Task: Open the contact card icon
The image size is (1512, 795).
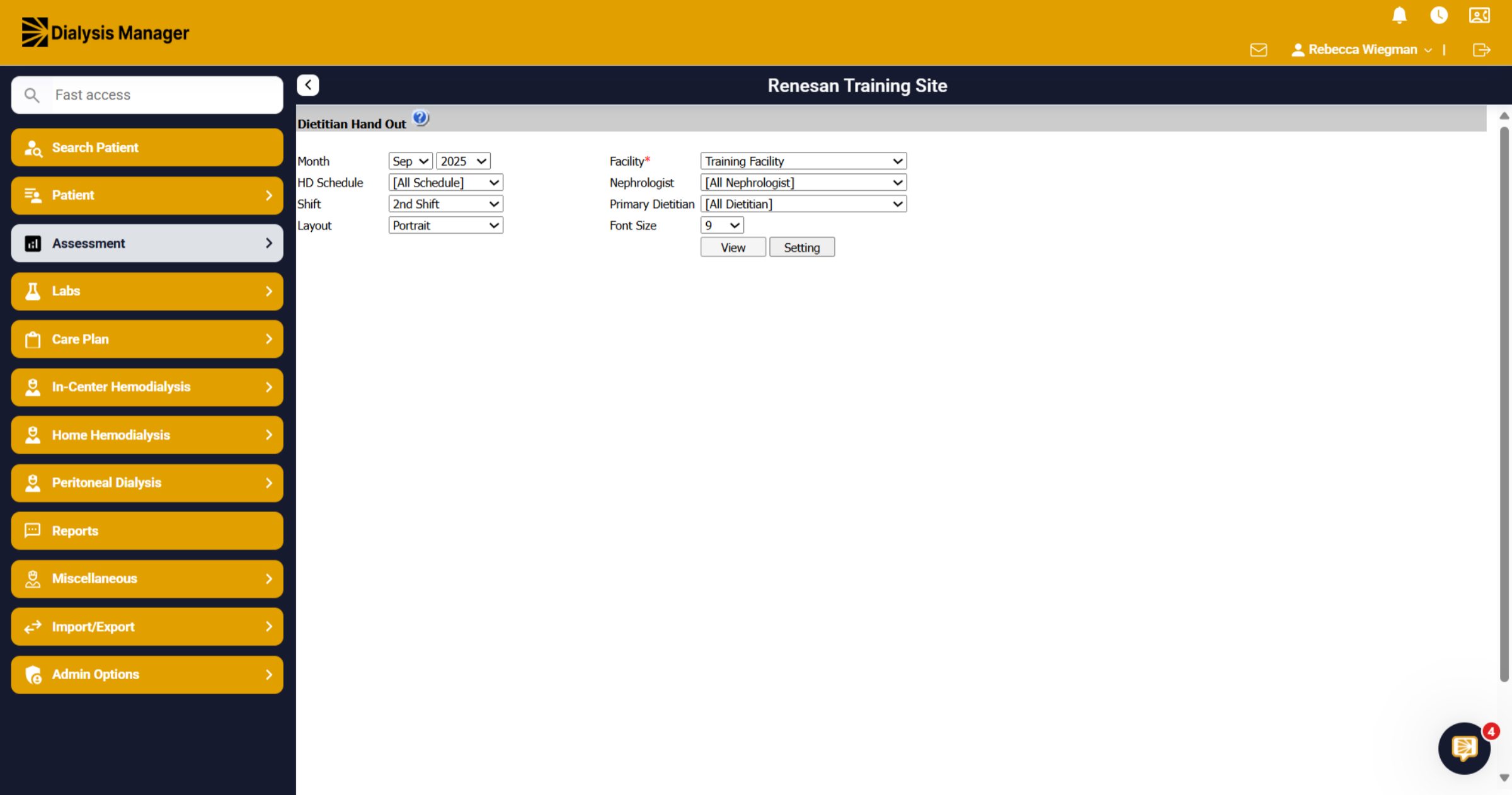Action: 1479,15
